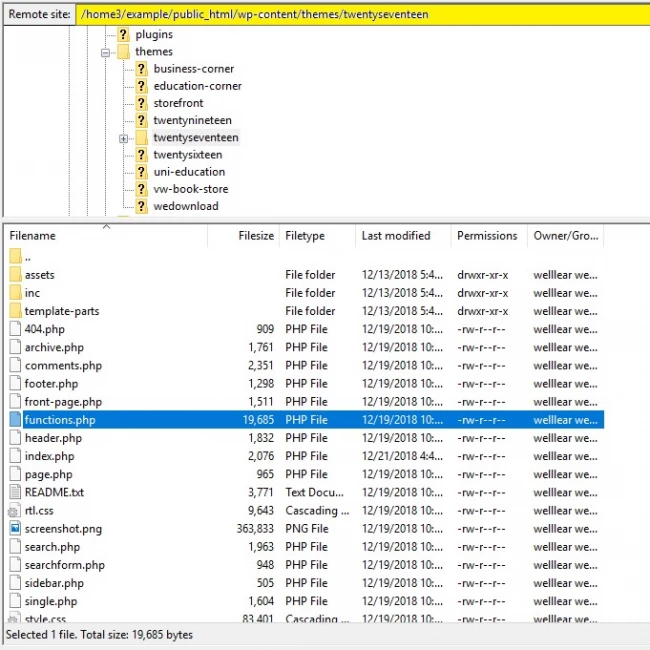The height and width of the screenshot is (650, 650).
Task: Select the front-page.php file
Action: tap(305, 402)
